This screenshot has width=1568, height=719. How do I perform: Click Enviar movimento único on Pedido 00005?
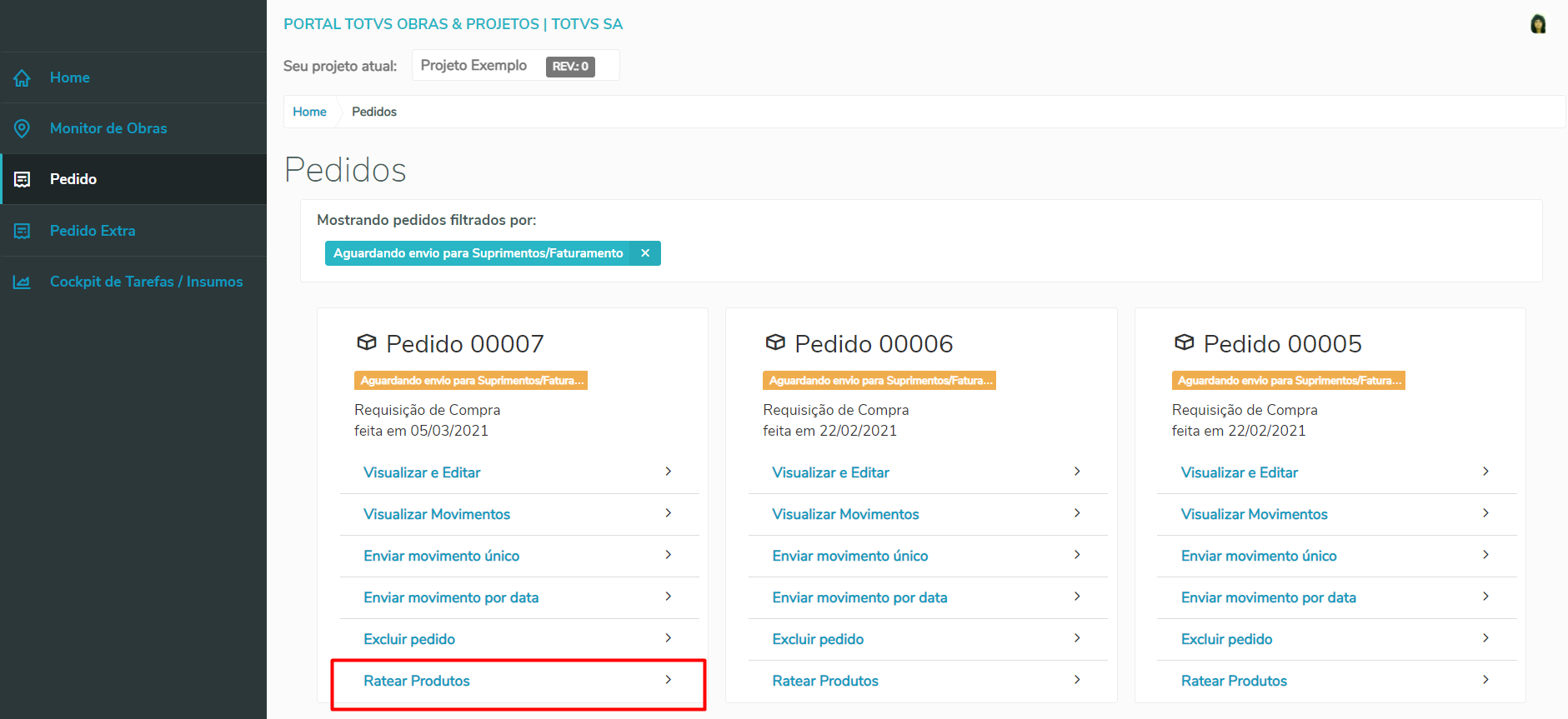pyautogui.click(x=1259, y=556)
